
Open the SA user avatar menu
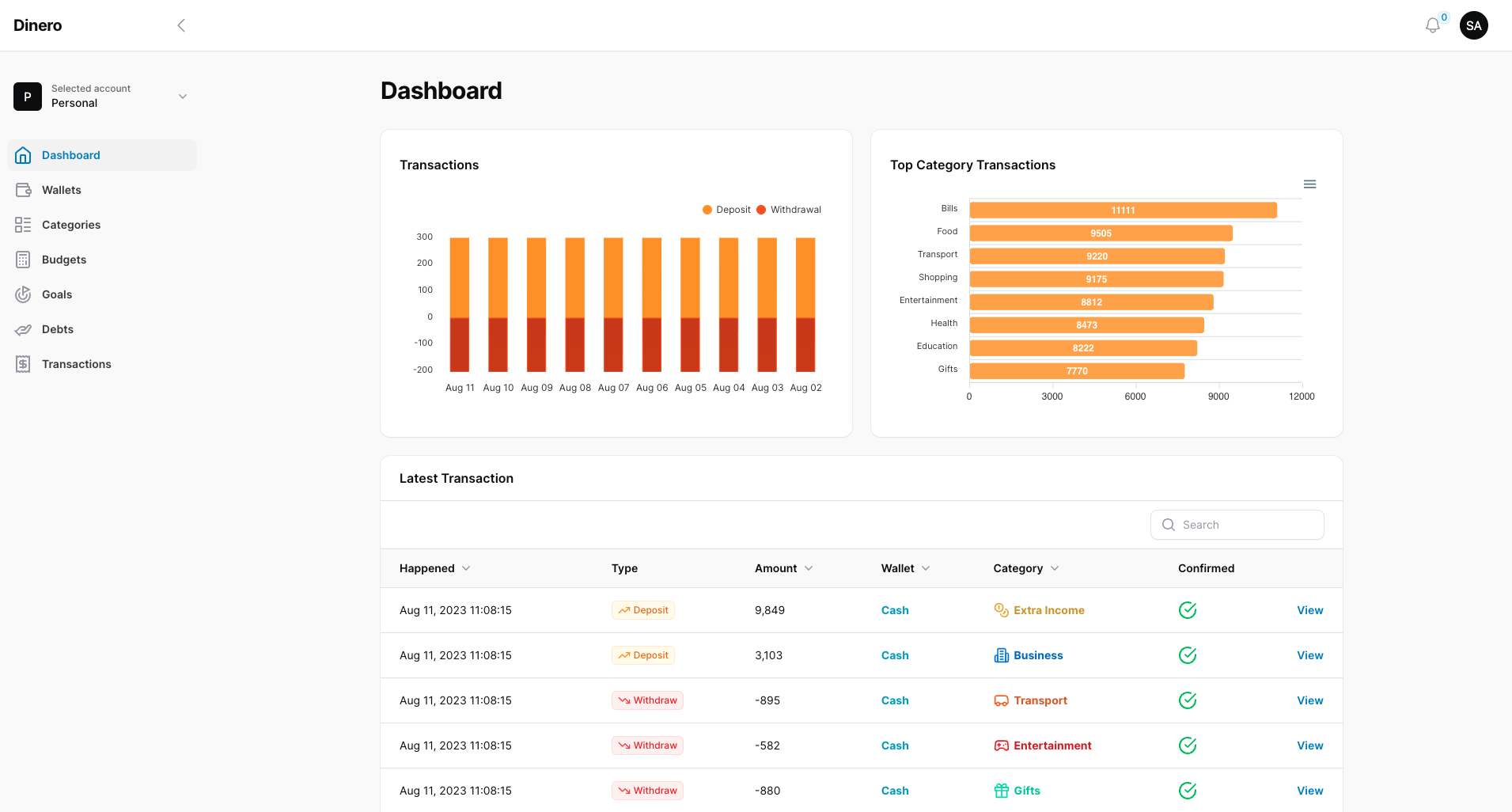tap(1473, 25)
